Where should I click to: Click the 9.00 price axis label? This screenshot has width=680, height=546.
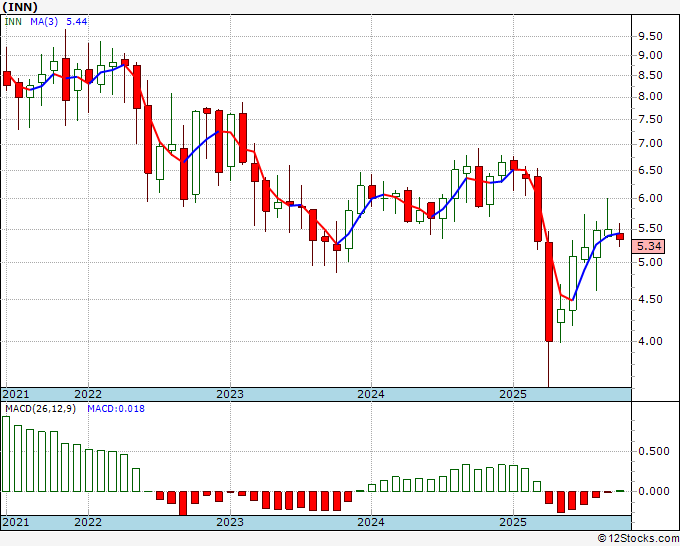point(650,56)
